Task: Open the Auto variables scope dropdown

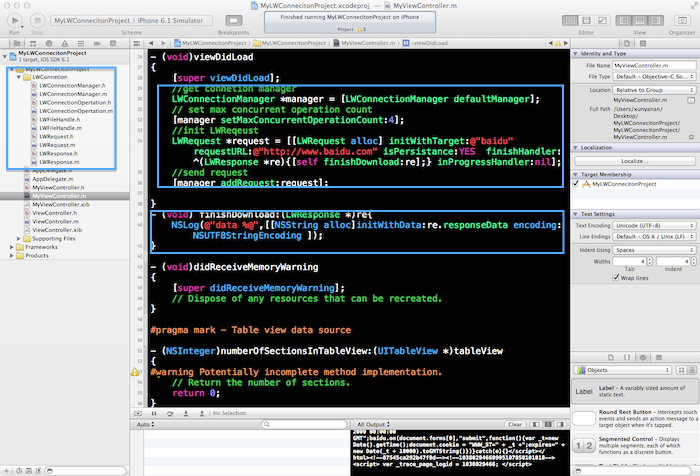Action: pos(145,425)
